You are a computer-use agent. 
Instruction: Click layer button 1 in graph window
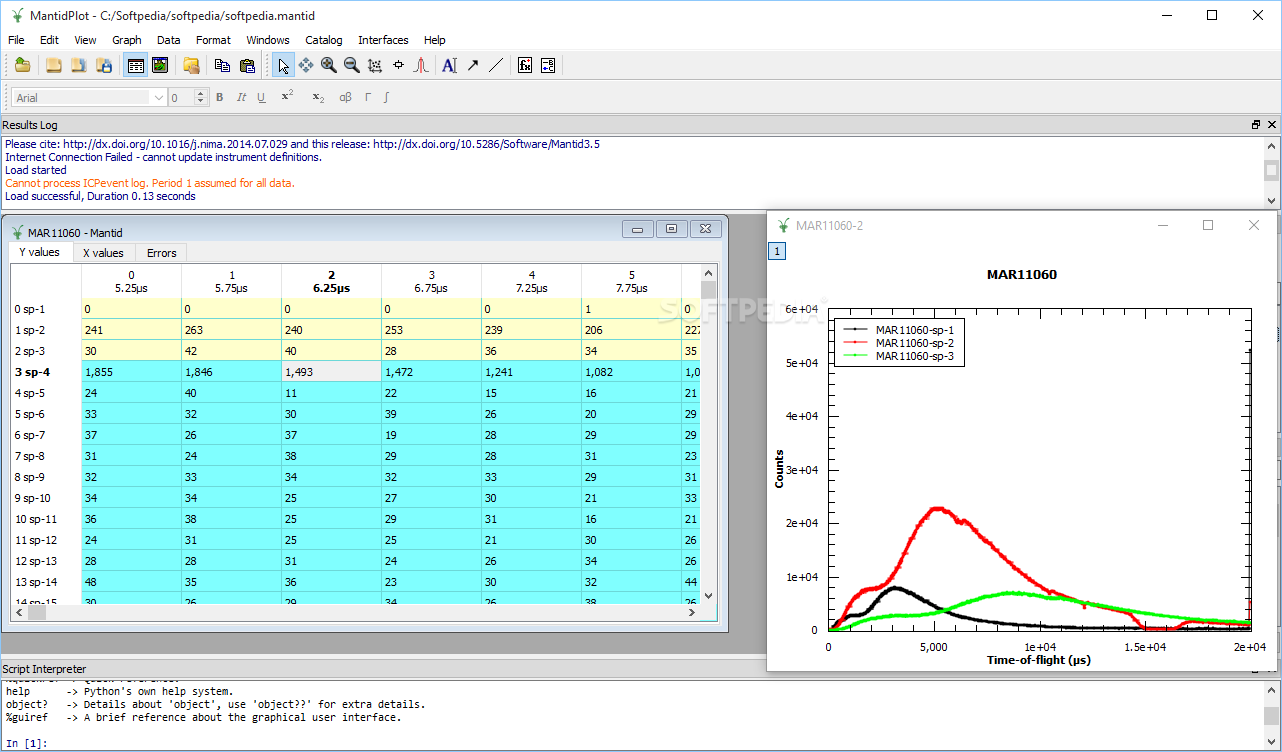(777, 251)
